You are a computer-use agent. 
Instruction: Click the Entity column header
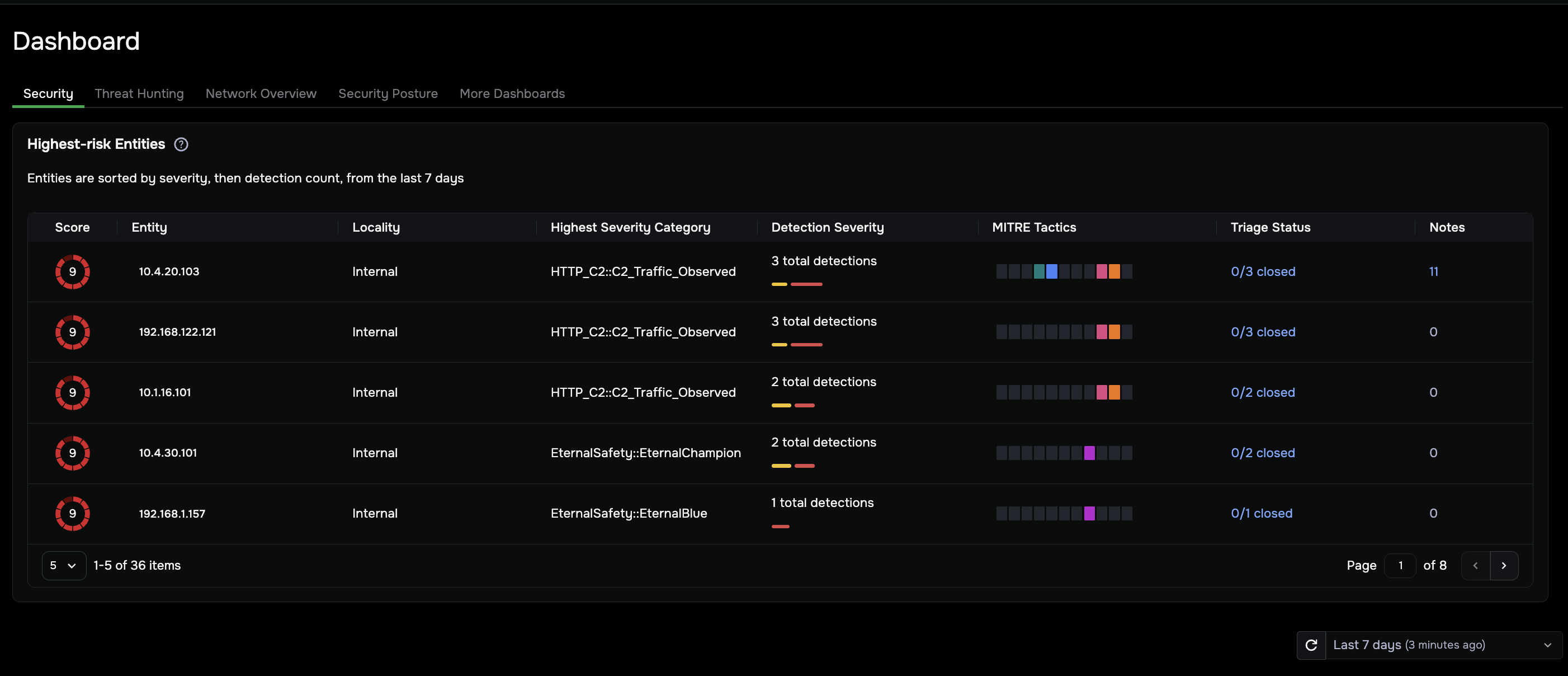[x=149, y=227]
